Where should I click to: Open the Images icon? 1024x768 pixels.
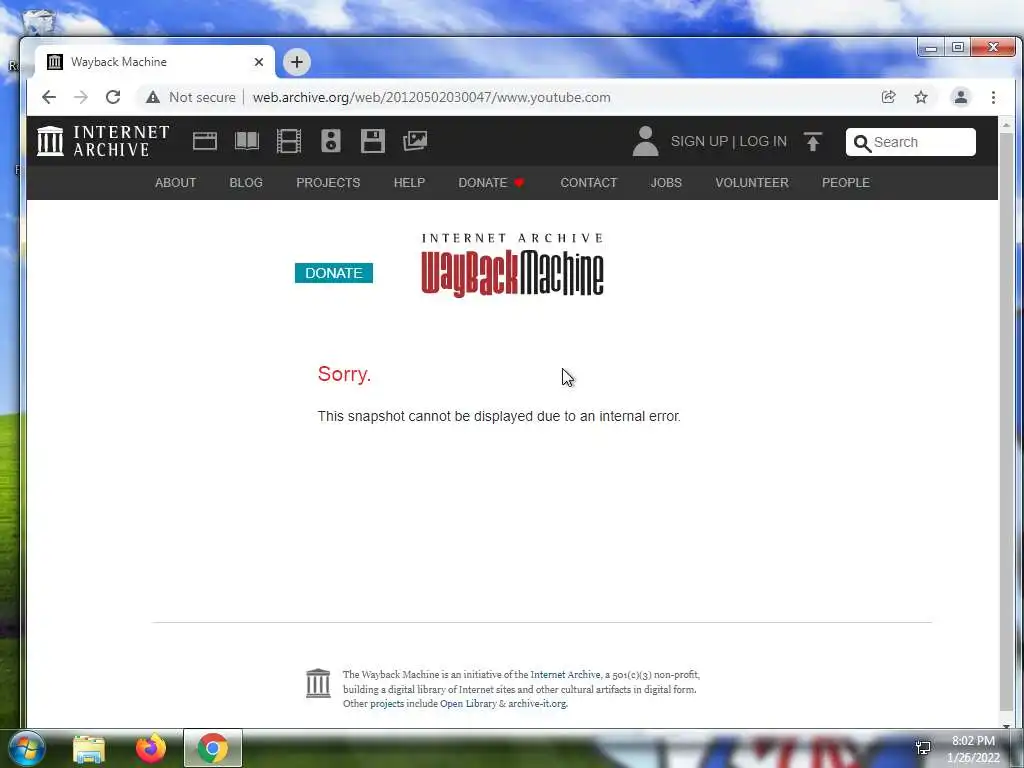click(x=415, y=141)
